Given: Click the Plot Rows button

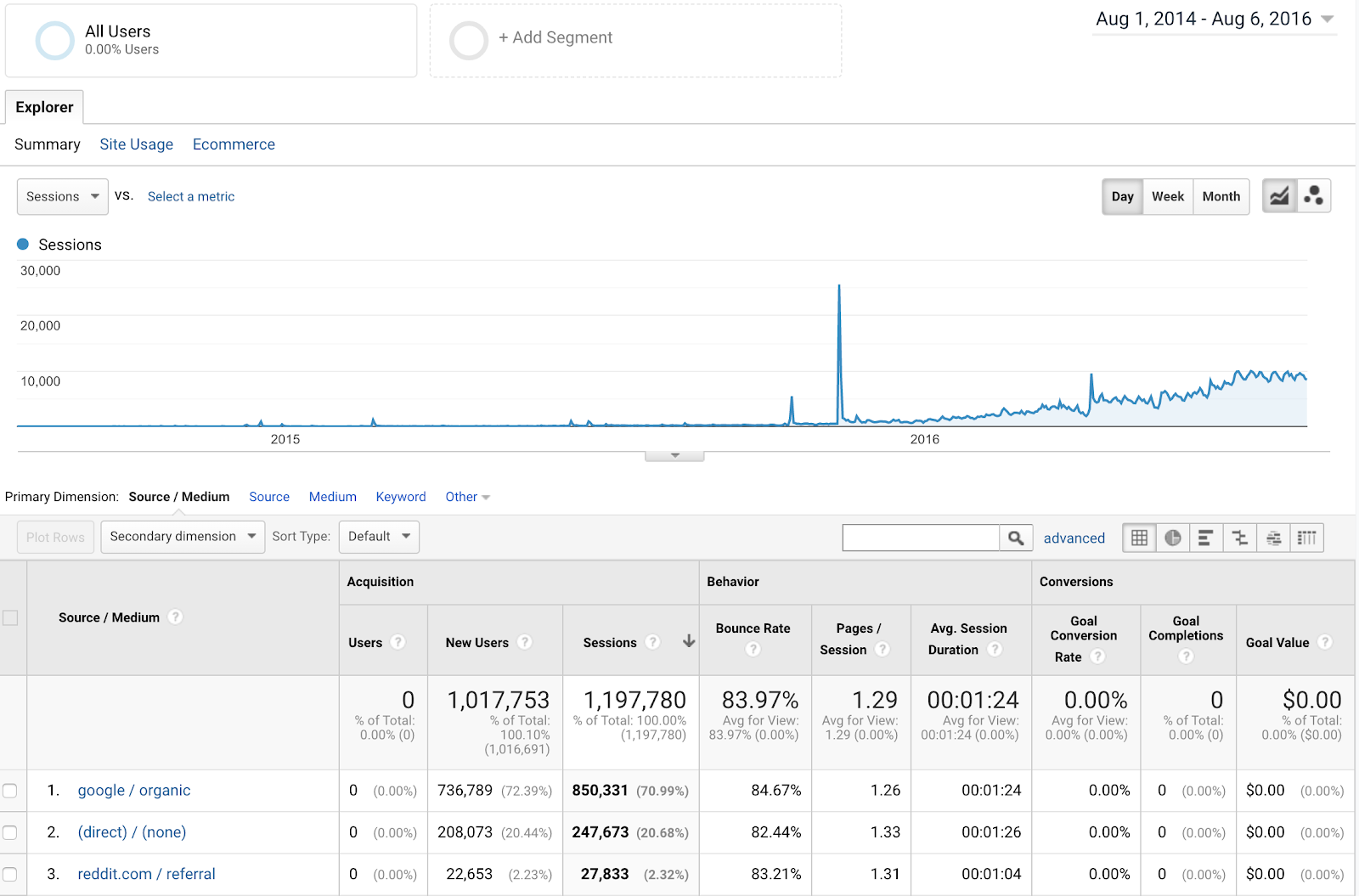Looking at the screenshot, I should point(55,537).
